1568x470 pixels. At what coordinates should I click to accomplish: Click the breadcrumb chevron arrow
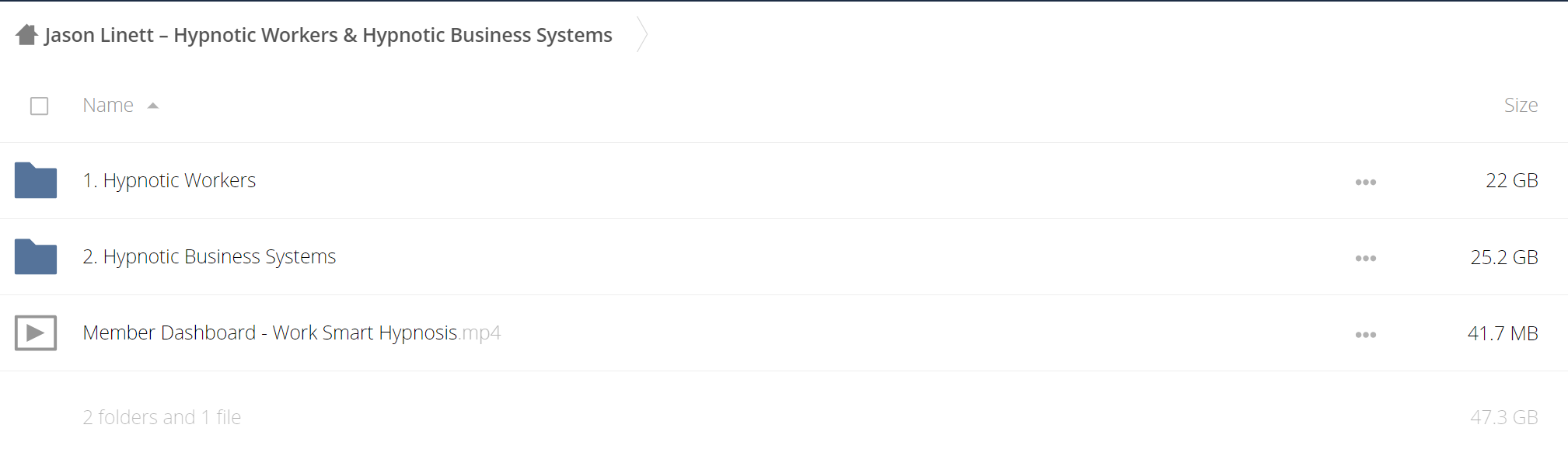642,34
